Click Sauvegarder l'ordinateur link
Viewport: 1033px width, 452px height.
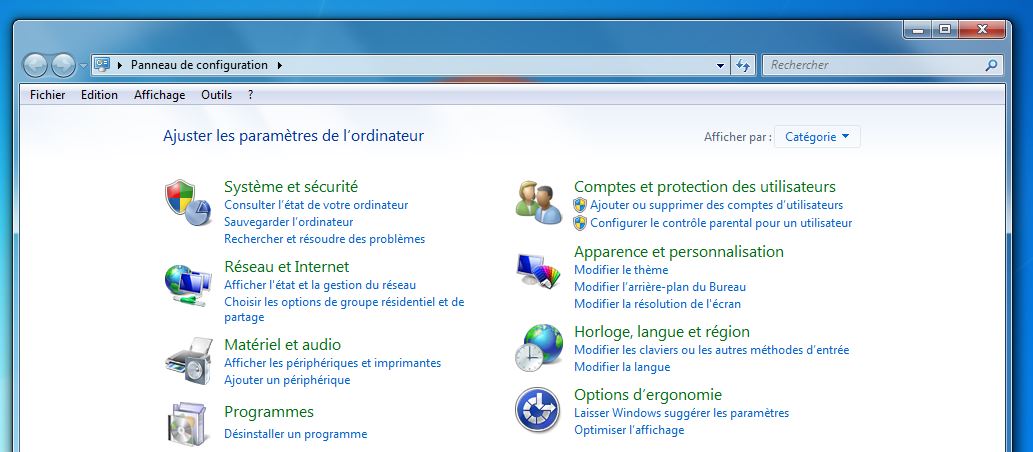[289, 222]
